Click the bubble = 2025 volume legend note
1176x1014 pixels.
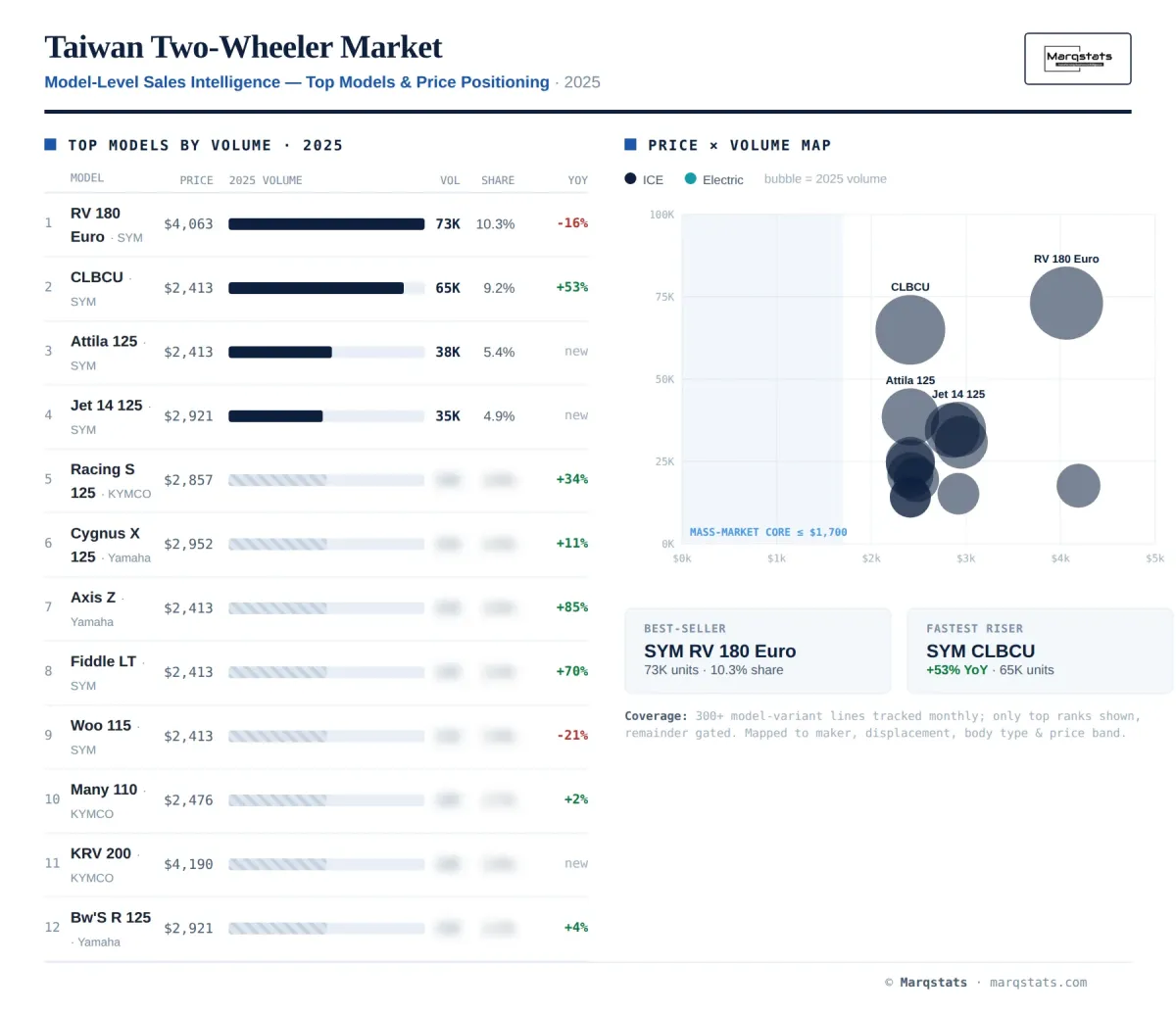pos(825,179)
